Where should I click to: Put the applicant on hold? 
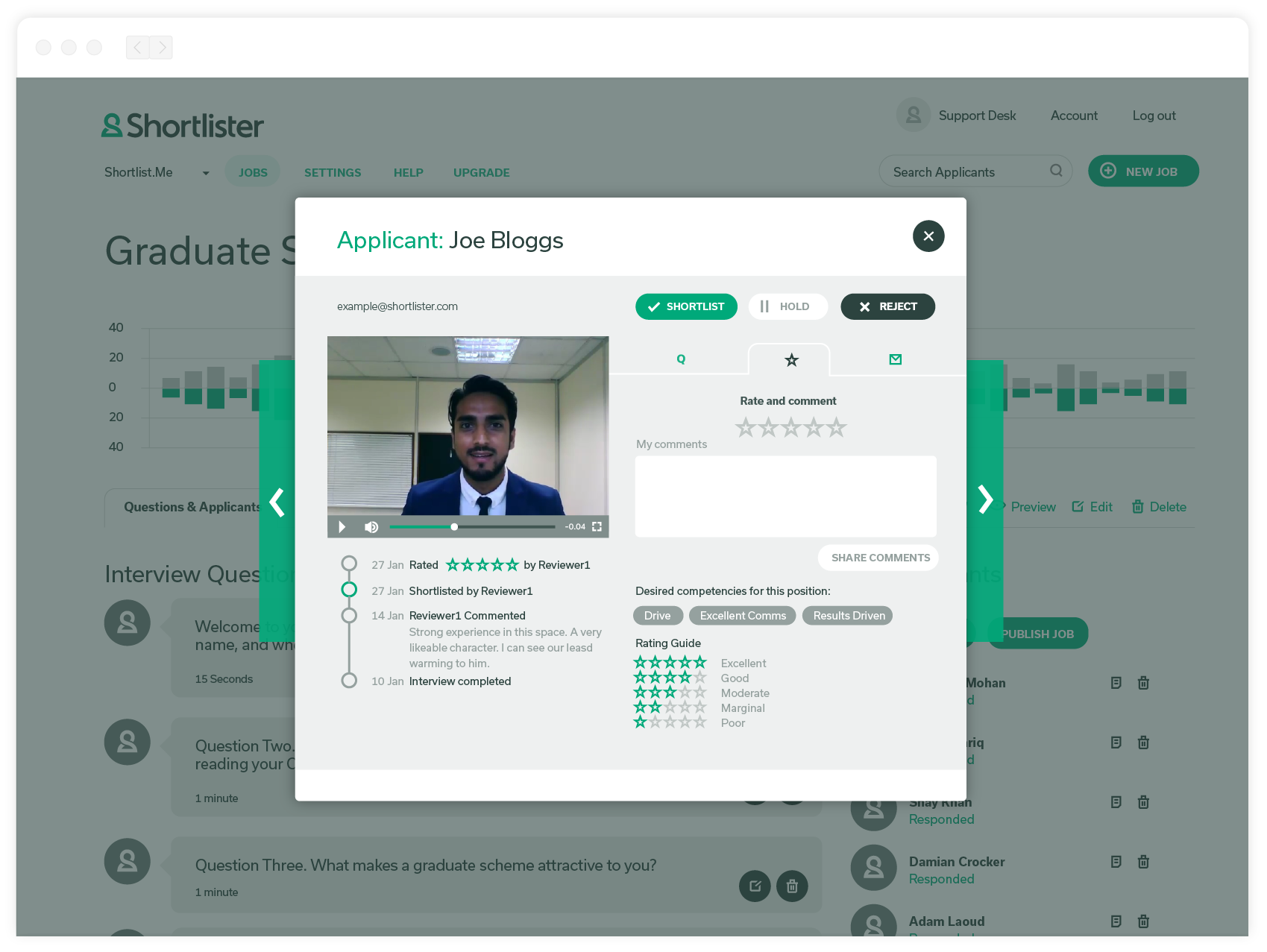click(x=788, y=306)
